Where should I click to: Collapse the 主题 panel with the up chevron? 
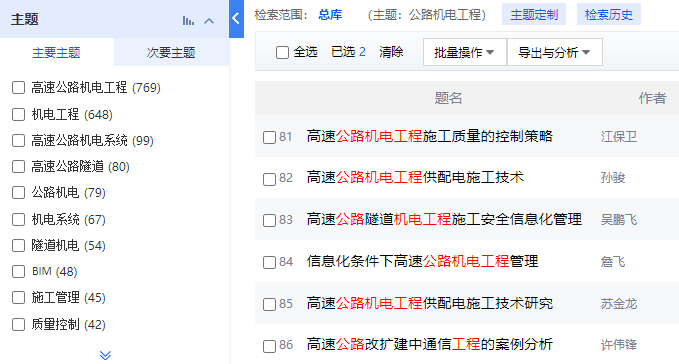209,20
